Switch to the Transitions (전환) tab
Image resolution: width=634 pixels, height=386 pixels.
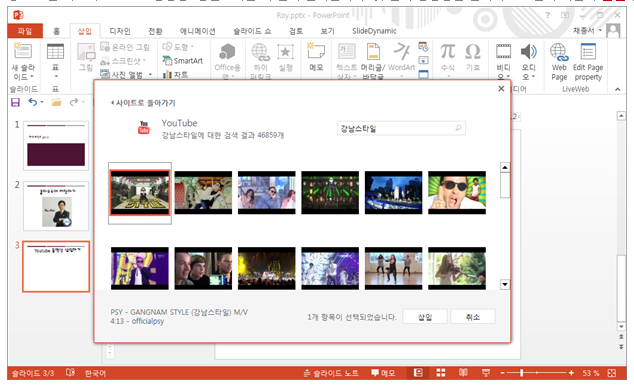click(155, 31)
